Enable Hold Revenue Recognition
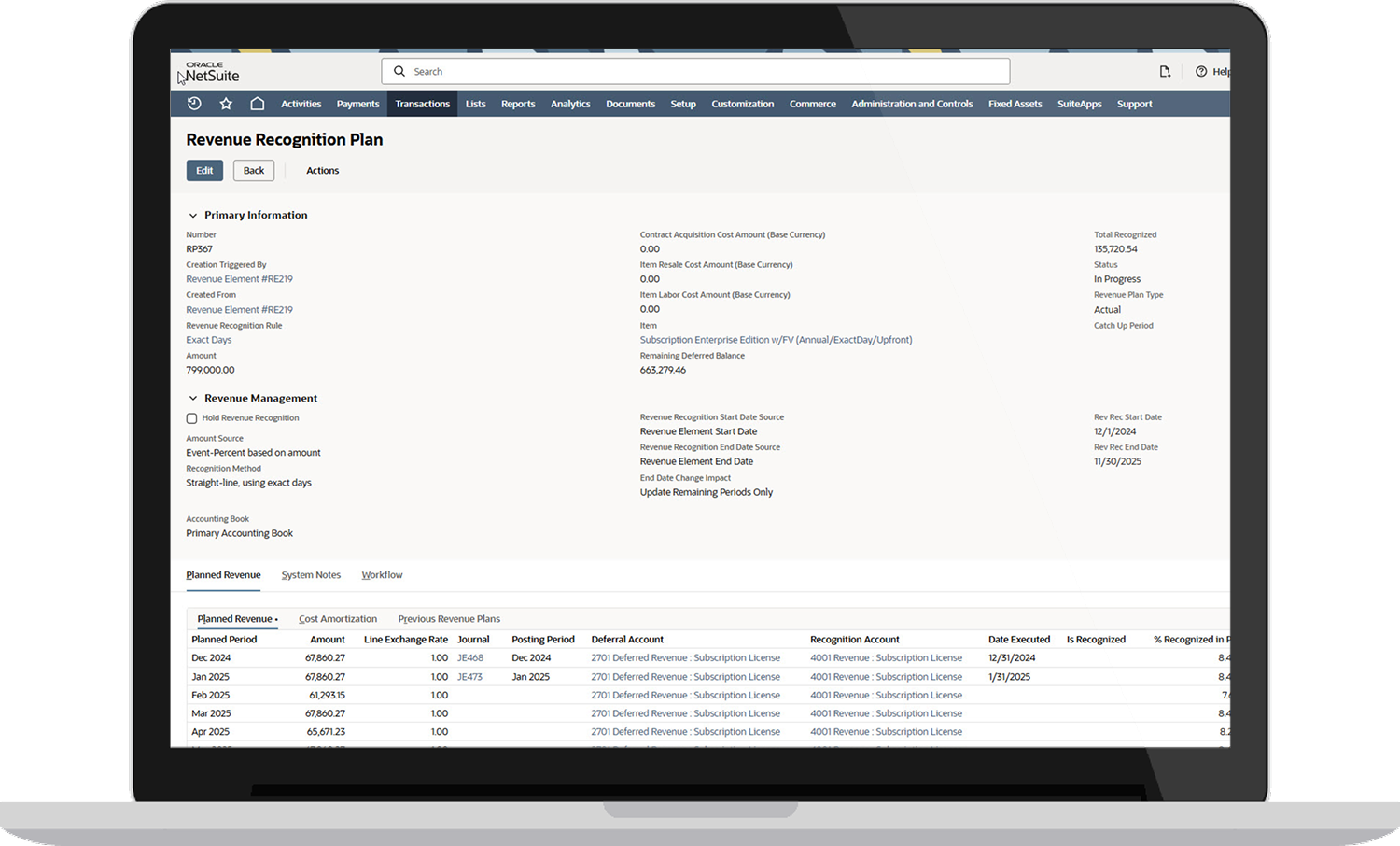 click(x=191, y=418)
